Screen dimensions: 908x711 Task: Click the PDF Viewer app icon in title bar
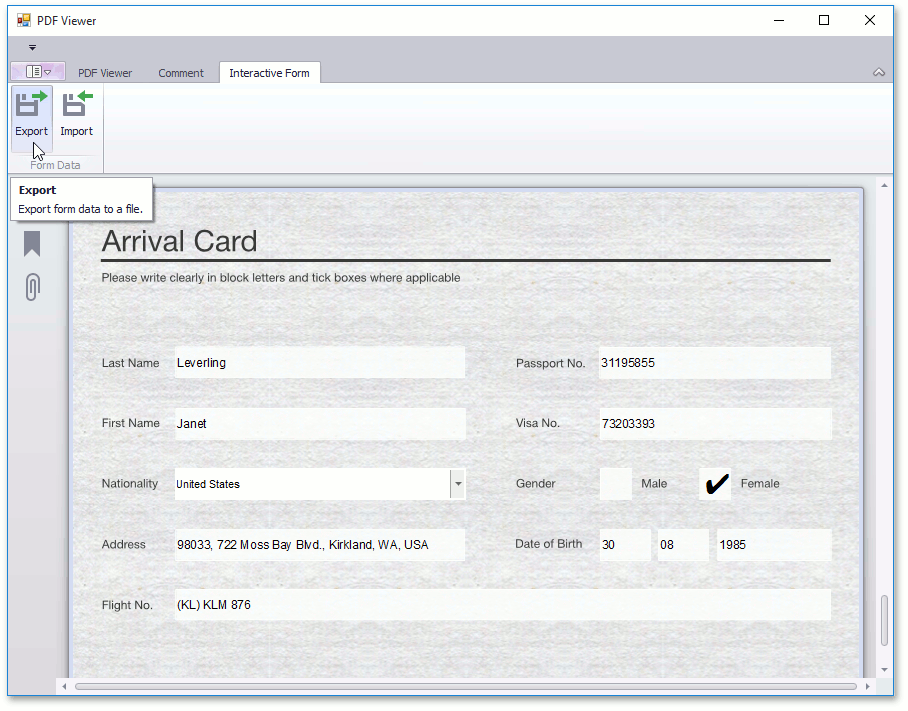tap(24, 20)
